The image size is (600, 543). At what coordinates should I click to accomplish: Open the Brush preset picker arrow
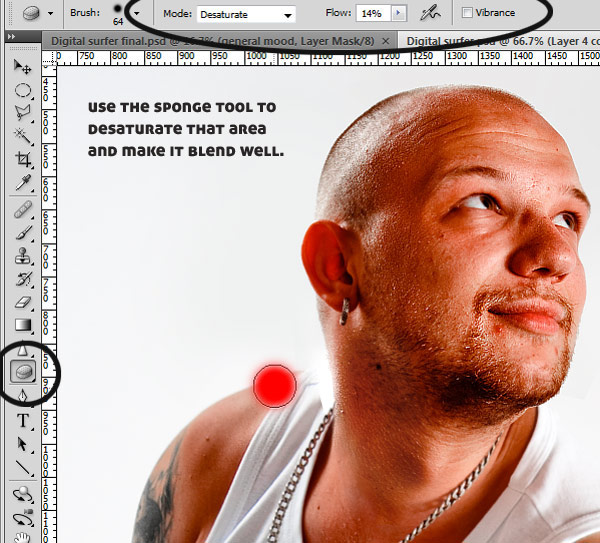point(136,13)
